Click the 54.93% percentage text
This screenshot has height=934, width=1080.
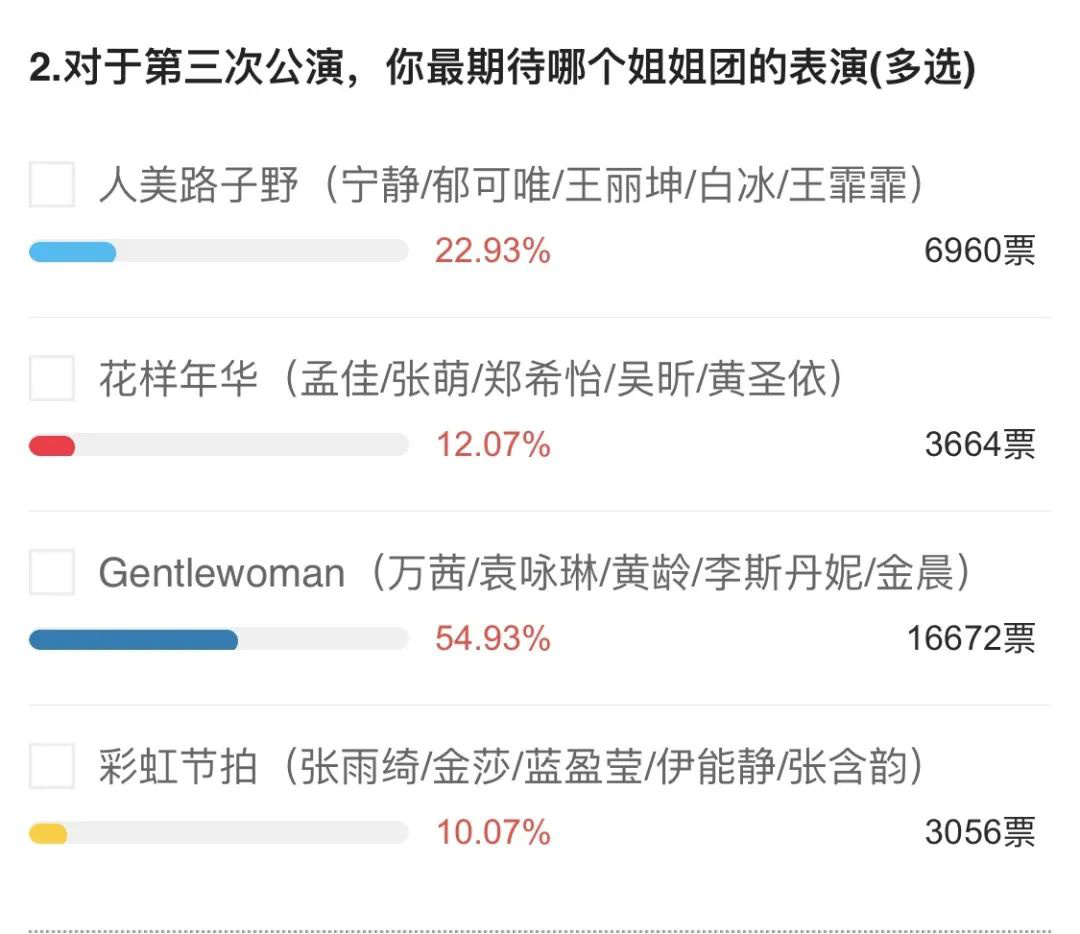pyautogui.click(x=492, y=639)
